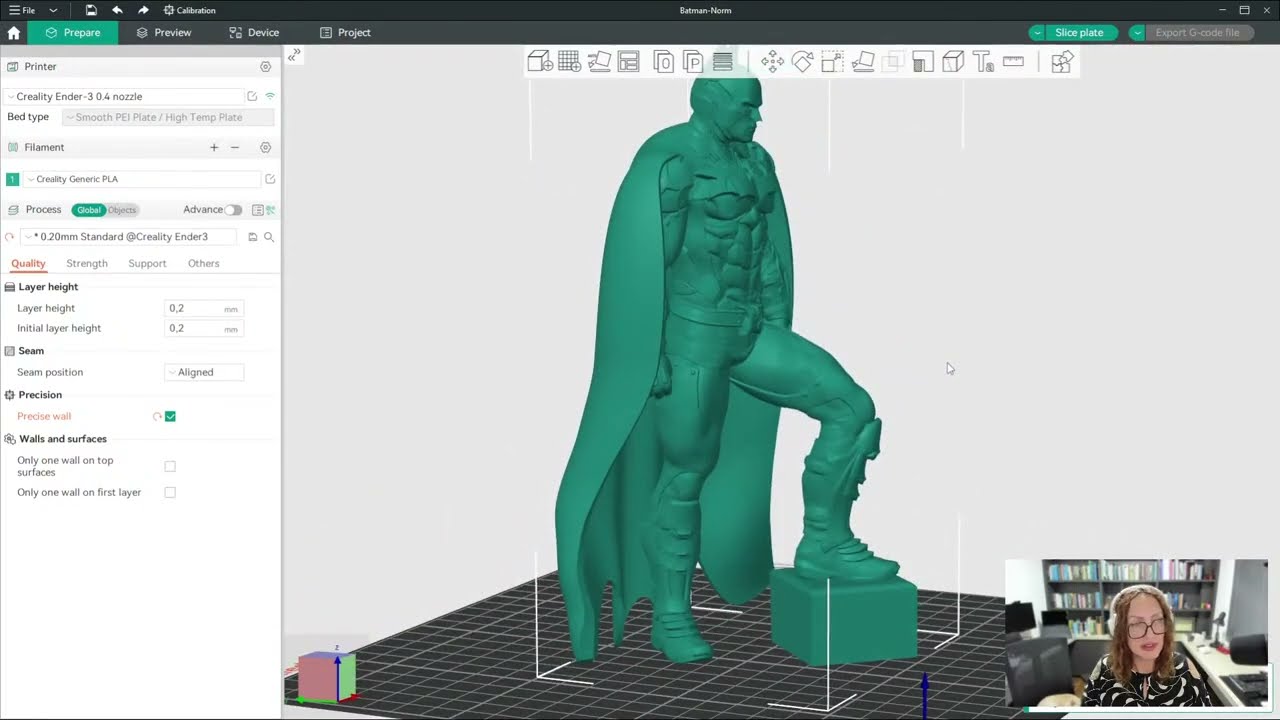Image resolution: width=1280 pixels, height=720 pixels.
Task: Open Filament settings gear icon
Action: (x=265, y=147)
